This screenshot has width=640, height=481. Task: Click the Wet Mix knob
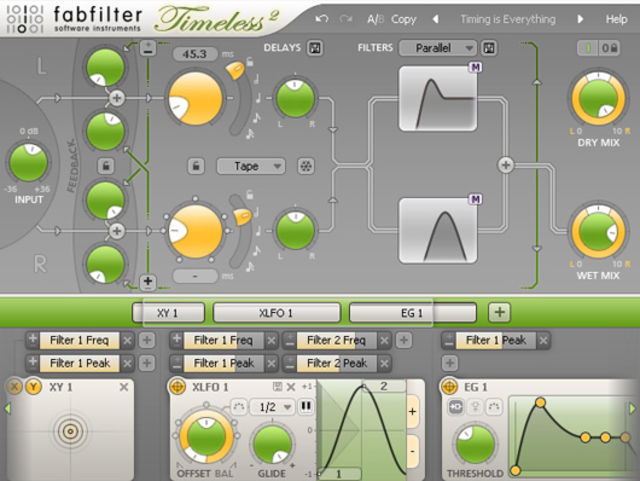(x=598, y=232)
